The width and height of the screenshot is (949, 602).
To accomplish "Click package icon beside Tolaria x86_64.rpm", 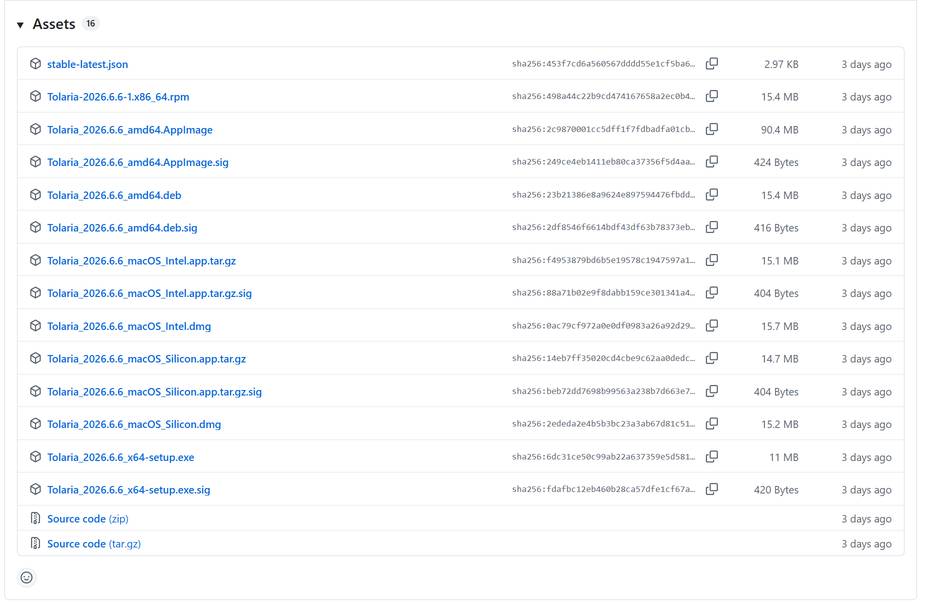I will coord(36,96).
